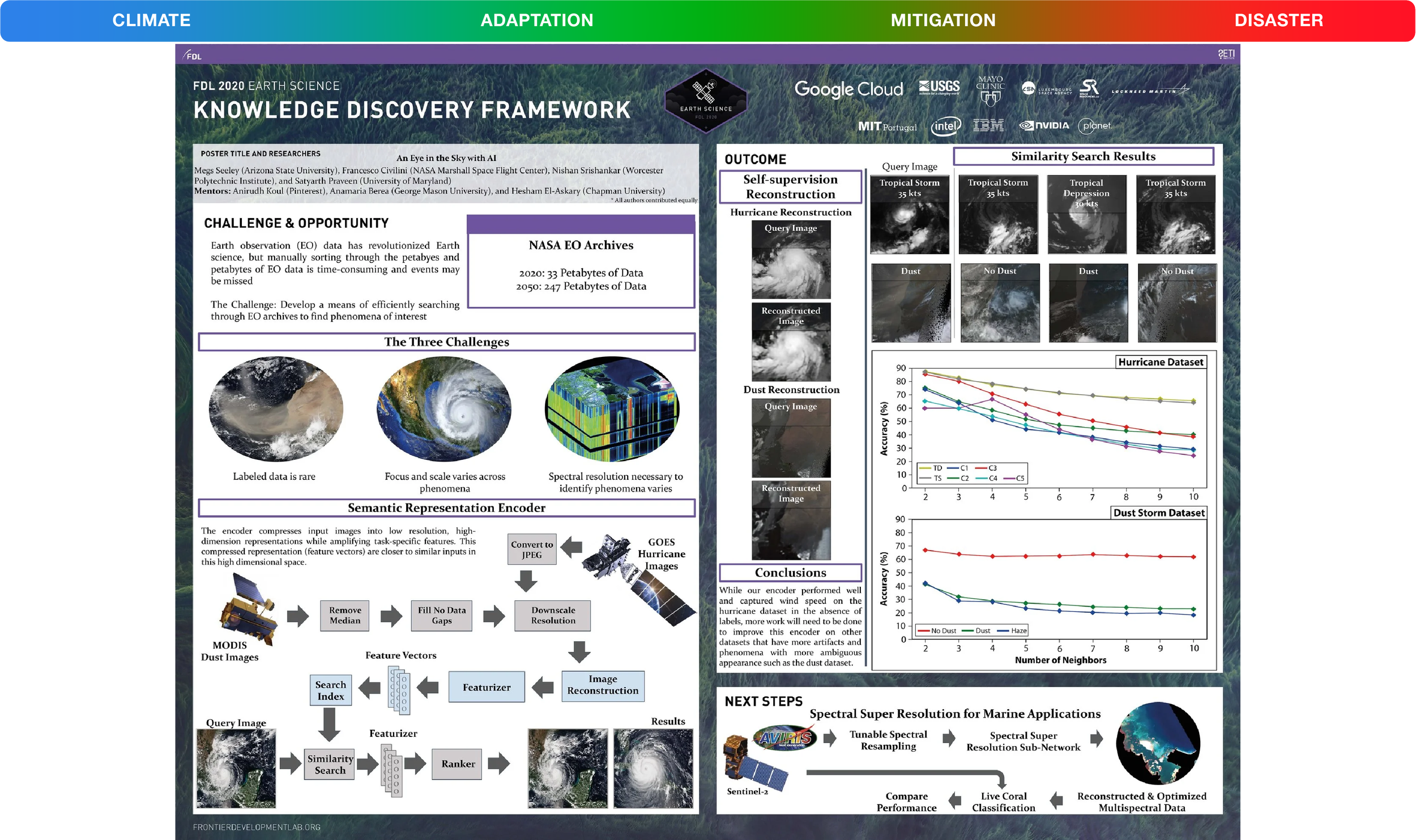The height and width of the screenshot is (840, 1416).
Task: Click the Image Reconstruction box
Action: coord(603,685)
